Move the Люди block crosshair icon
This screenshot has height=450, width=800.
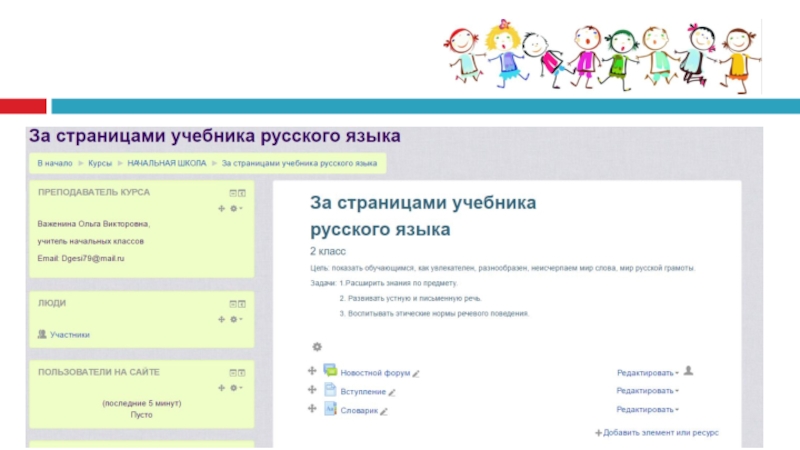(x=221, y=319)
